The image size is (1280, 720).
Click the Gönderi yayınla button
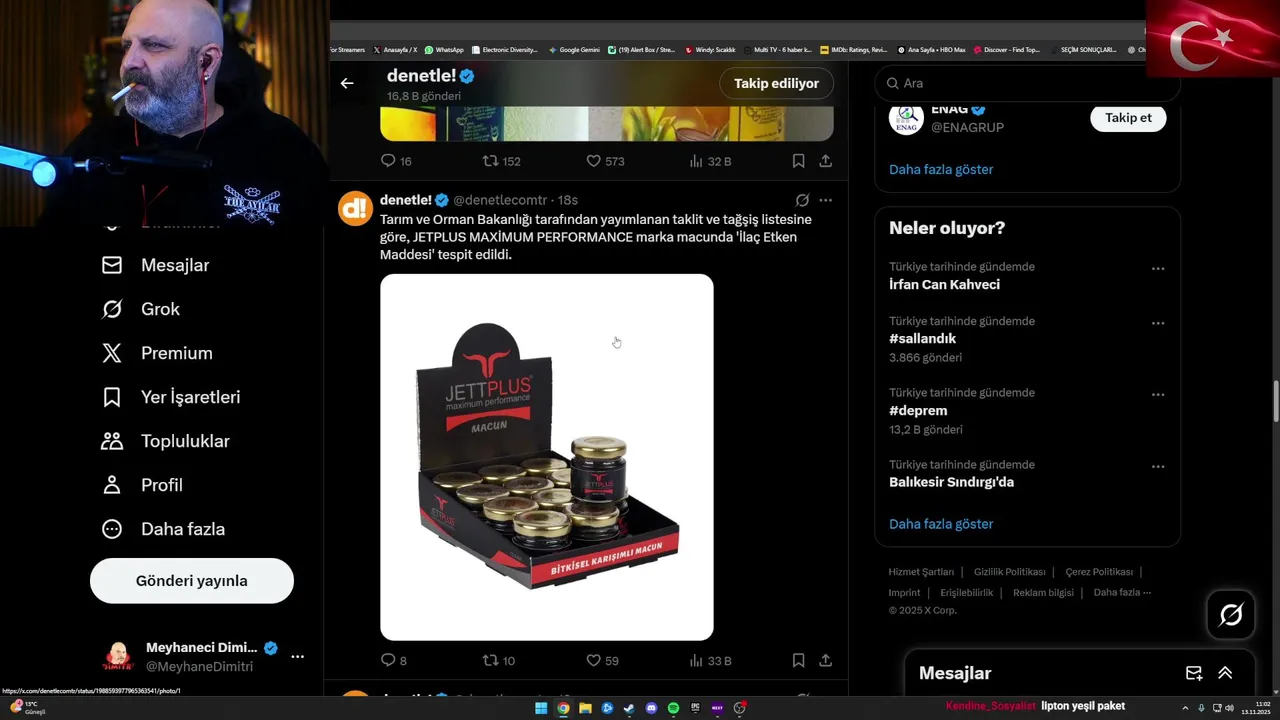pyautogui.click(x=192, y=581)
